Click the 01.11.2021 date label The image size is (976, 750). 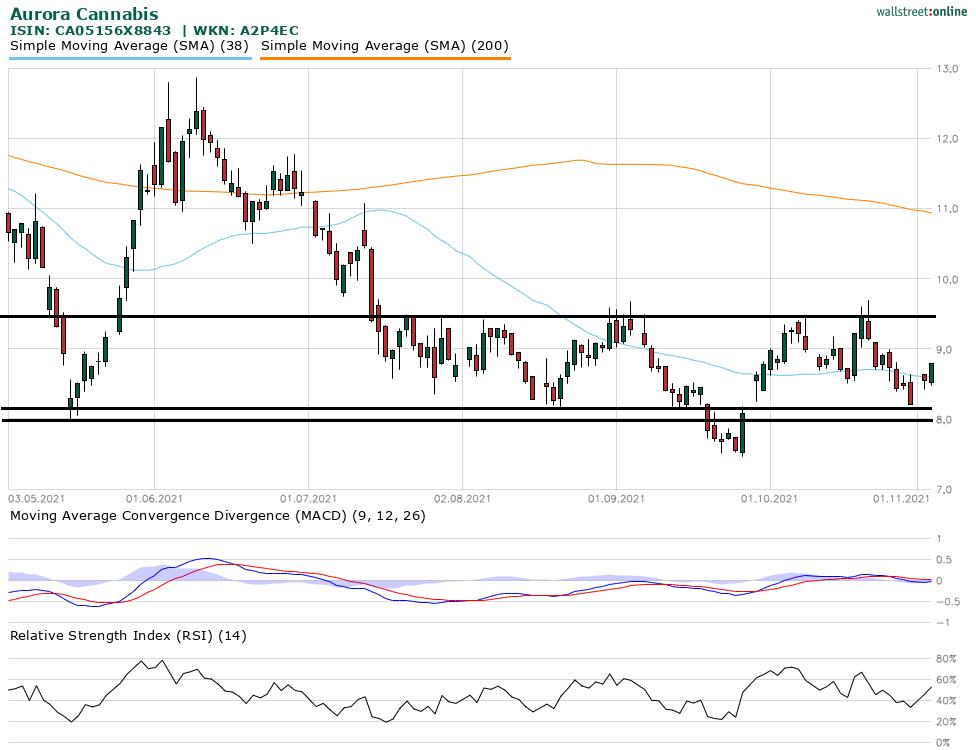901,499
